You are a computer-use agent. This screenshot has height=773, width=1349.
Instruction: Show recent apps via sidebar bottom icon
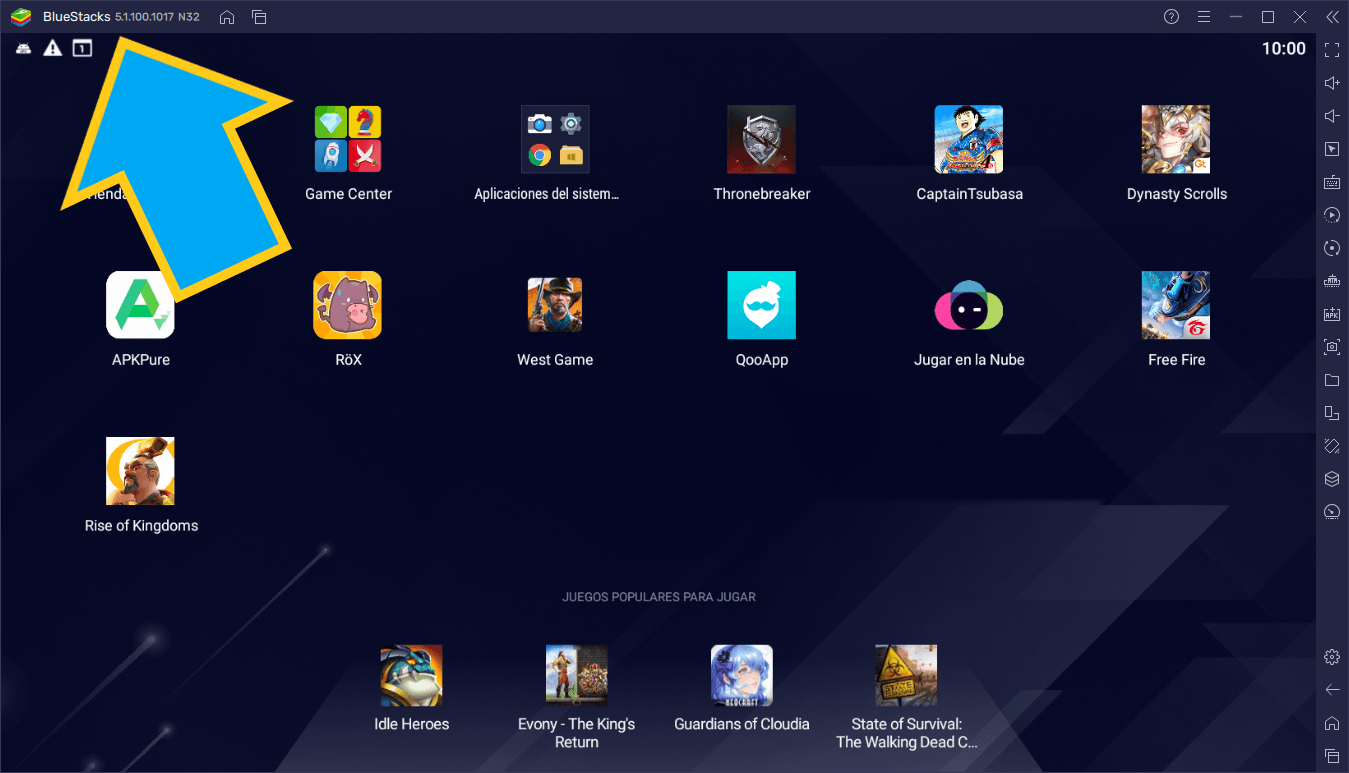click(1331, 756)
